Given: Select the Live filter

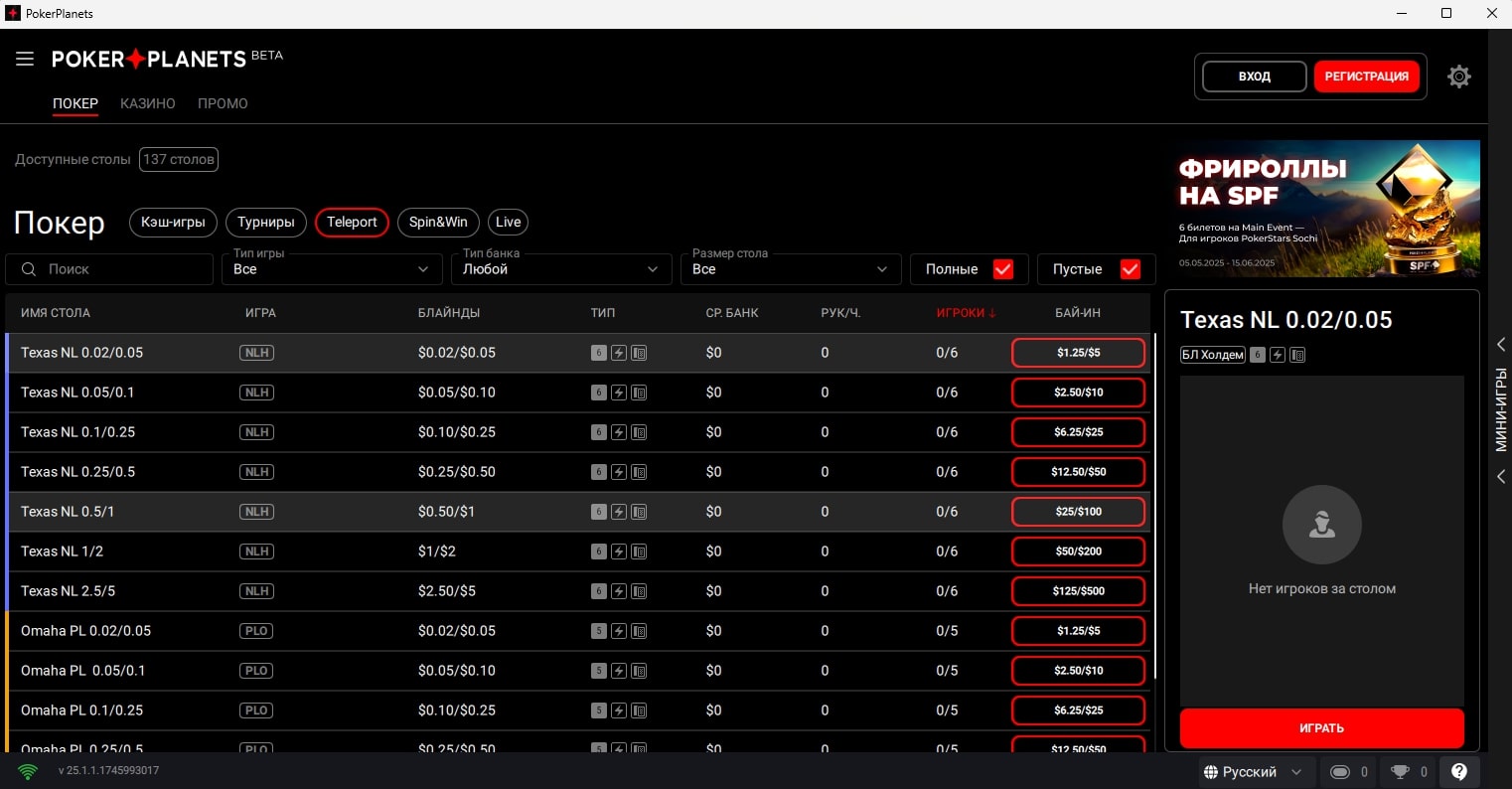Looking at the screenshot, I should tap(508, 222).
